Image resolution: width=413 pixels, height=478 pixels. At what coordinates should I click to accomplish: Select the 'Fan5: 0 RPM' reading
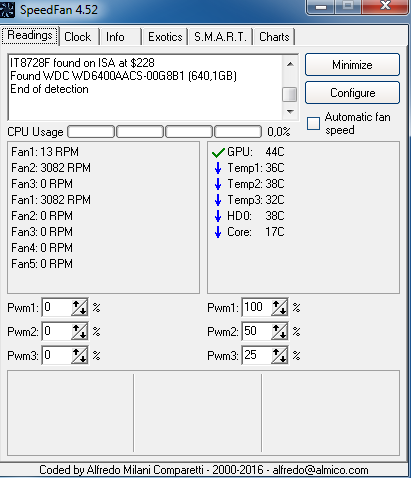click(x=42, y=264)
